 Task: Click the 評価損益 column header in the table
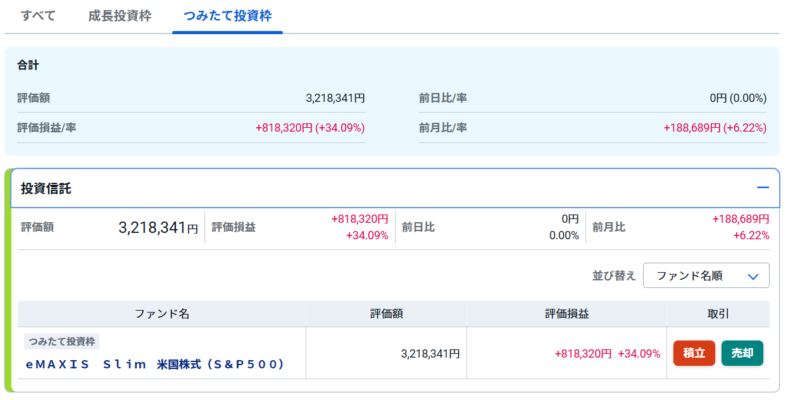click(x=566, y=314)
